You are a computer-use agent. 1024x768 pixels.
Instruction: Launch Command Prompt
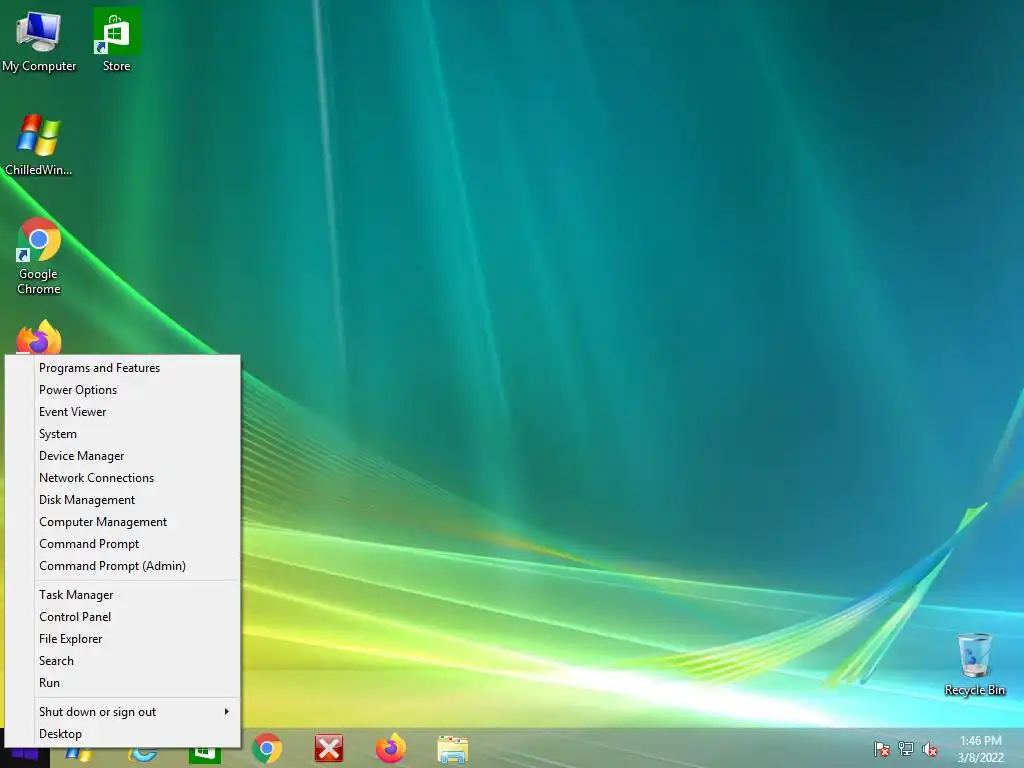(123, 544)
